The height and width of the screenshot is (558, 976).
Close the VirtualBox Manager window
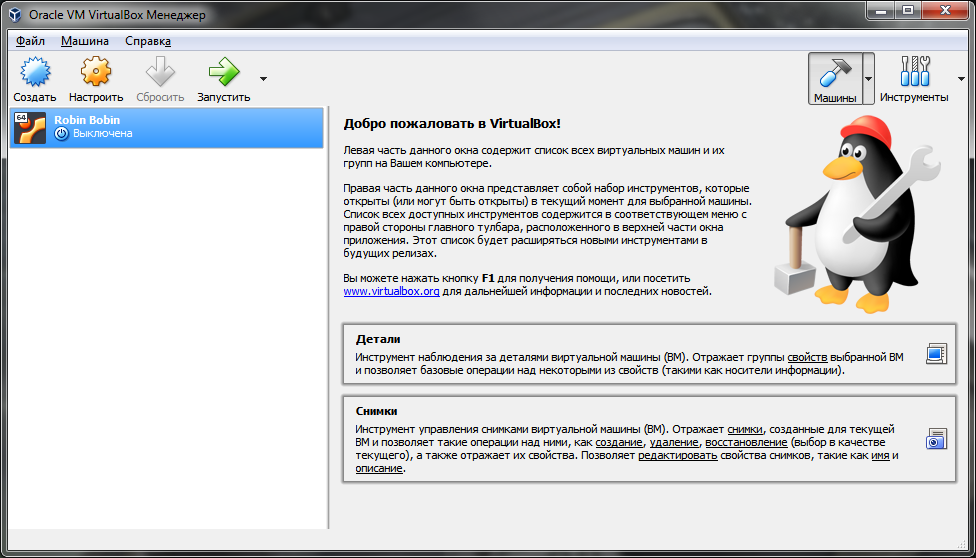pos(945,9)
